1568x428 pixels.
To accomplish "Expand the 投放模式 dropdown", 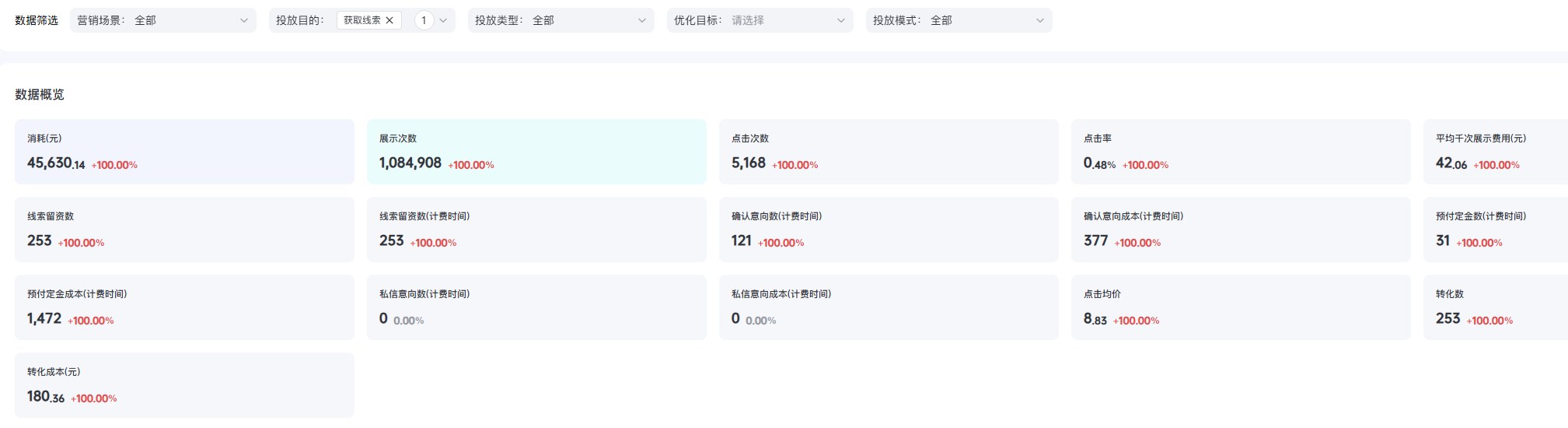I will pyautogui.click(x=959, y=20).
